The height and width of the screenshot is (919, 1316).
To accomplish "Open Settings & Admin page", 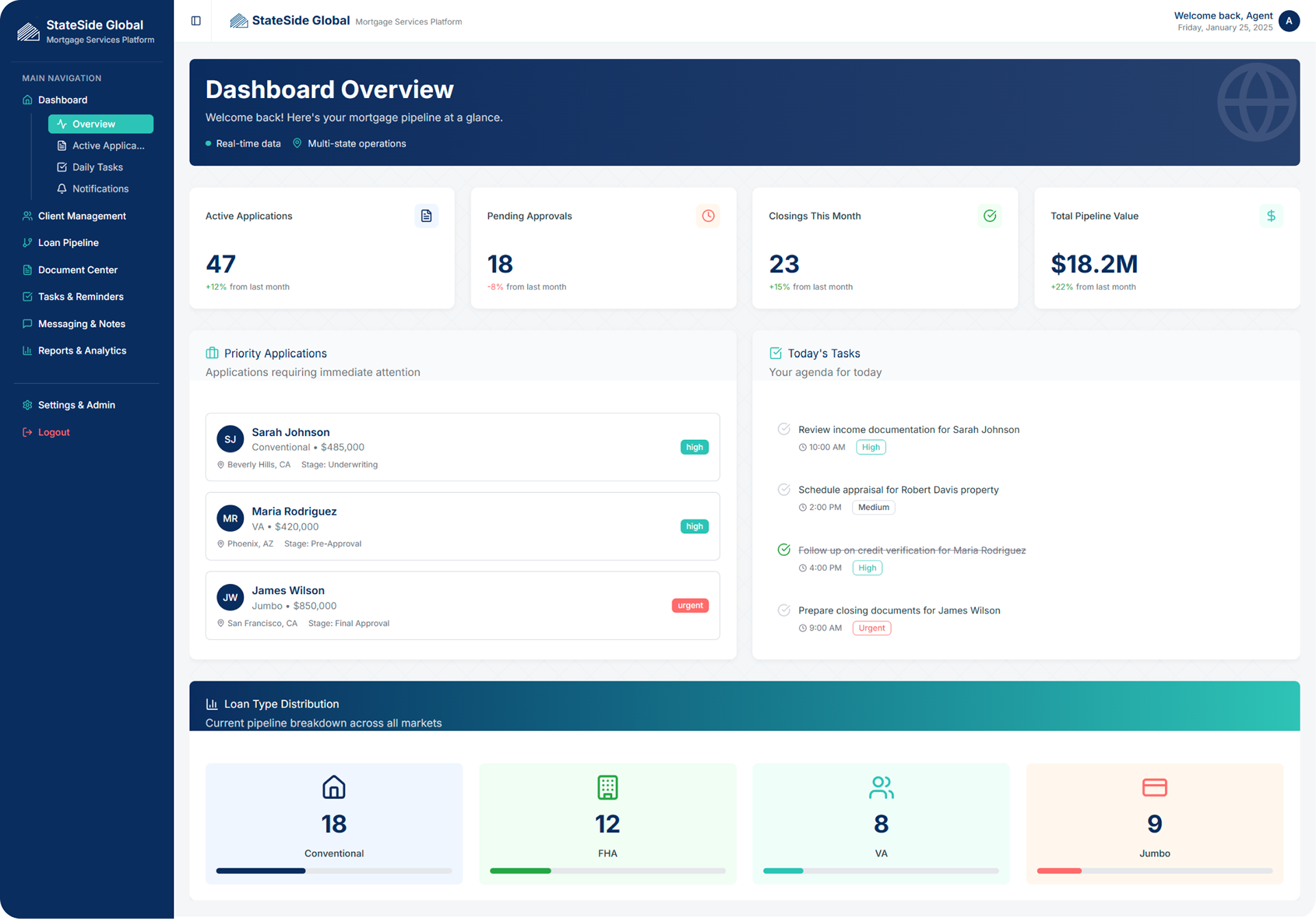I will (x=76, y=405).
